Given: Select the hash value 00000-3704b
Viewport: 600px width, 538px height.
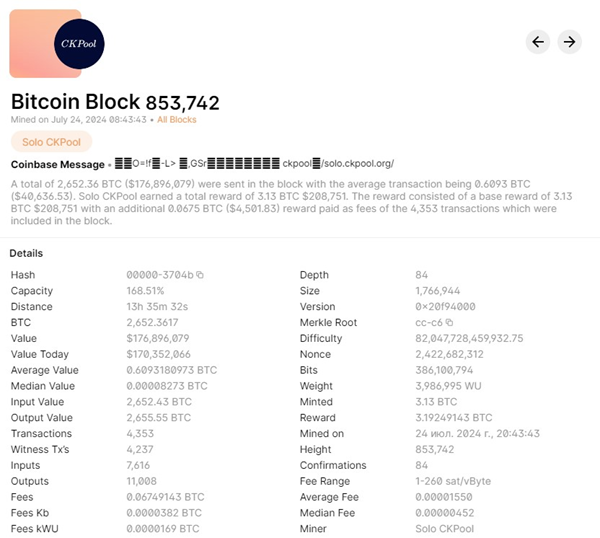Looking at the screenshot, I should tap(160, 275).
